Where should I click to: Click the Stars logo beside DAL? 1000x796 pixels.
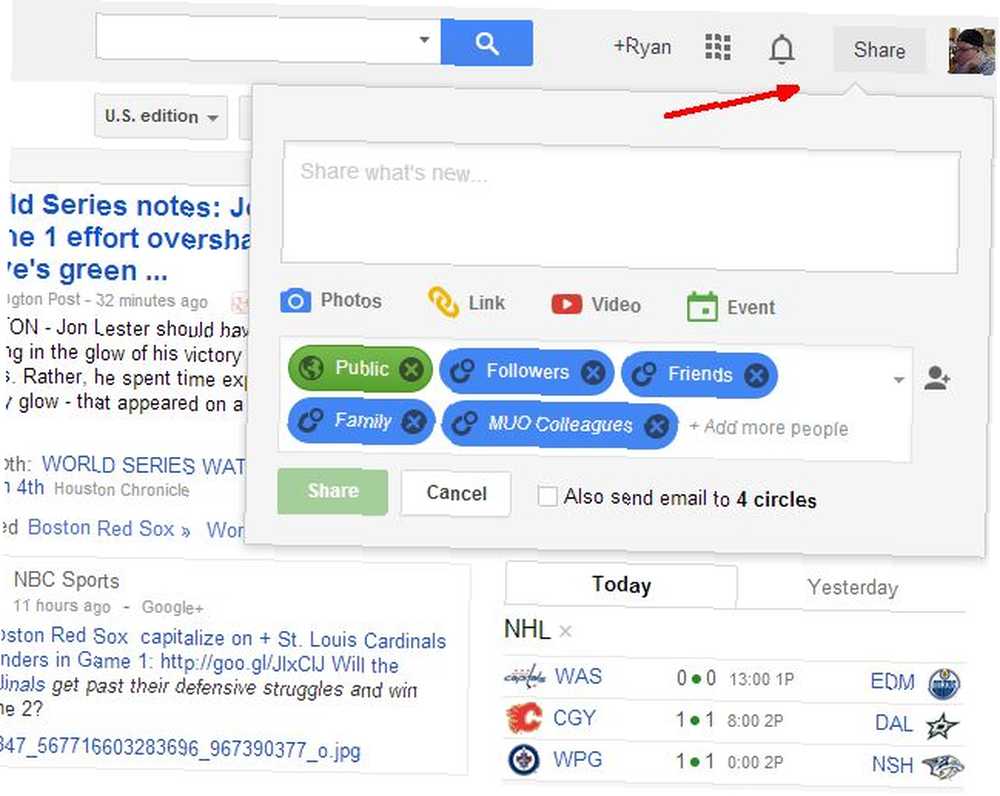tap(943, 726)
